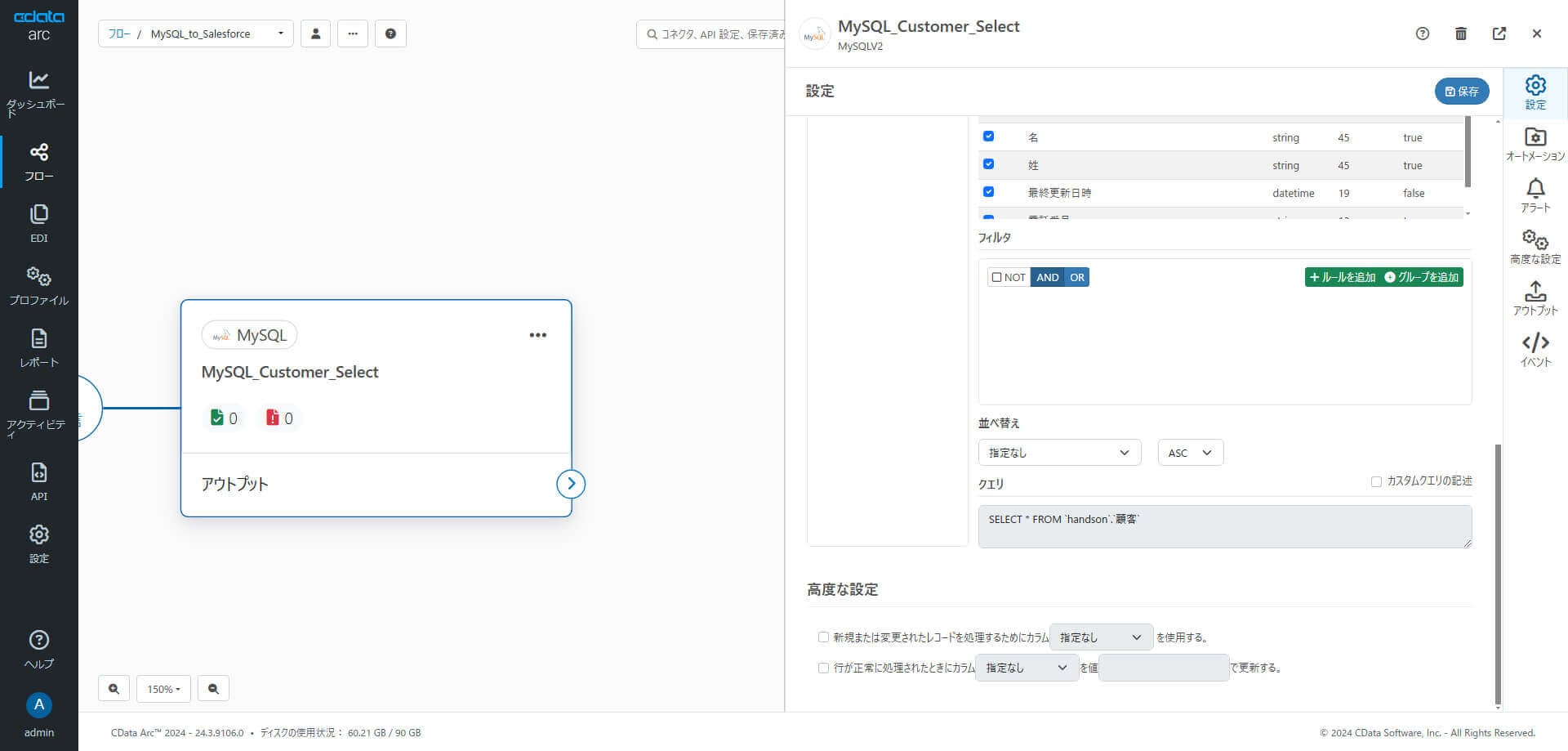This screenshot has height=751, width=1568.
Task: Click グループを追加 to add filter group
Action: (1422, 277)
